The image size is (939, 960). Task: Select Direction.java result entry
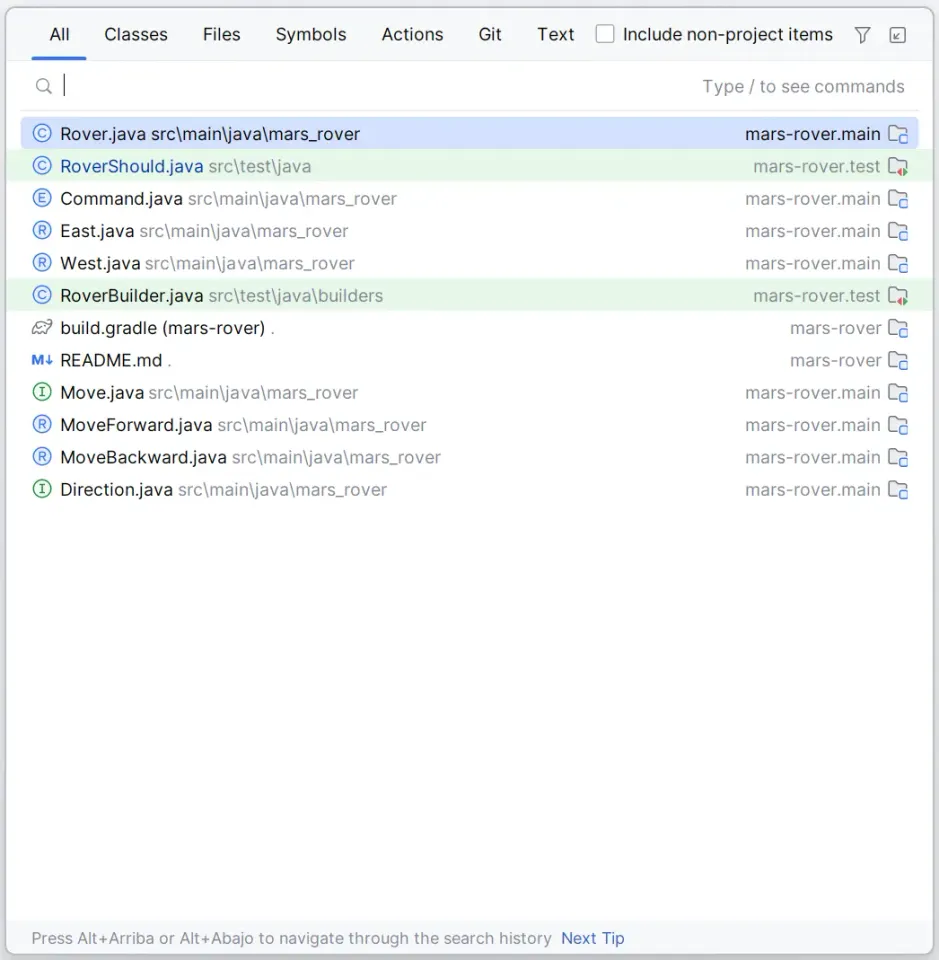[x=116, y=490]
